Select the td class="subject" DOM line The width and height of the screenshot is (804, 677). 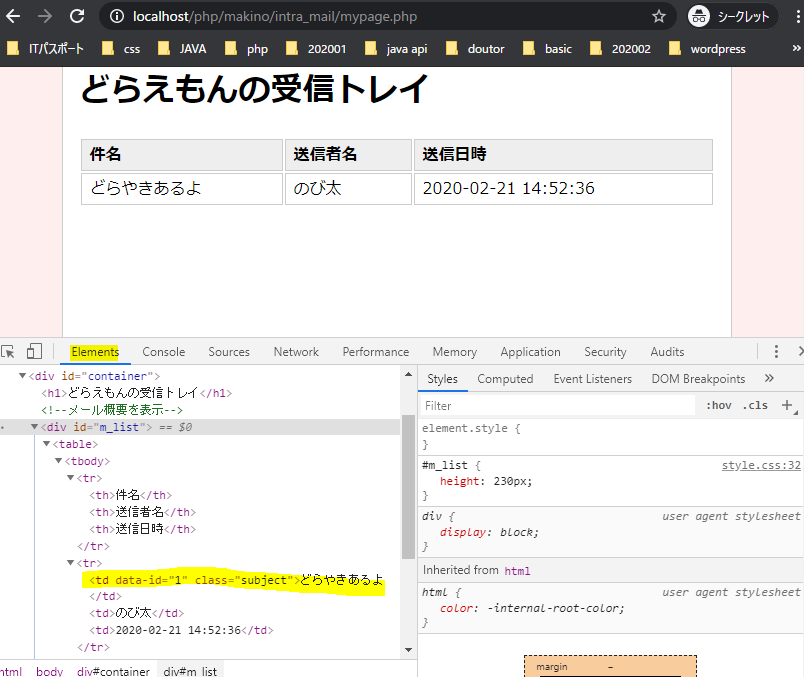(x=236, y=580)
